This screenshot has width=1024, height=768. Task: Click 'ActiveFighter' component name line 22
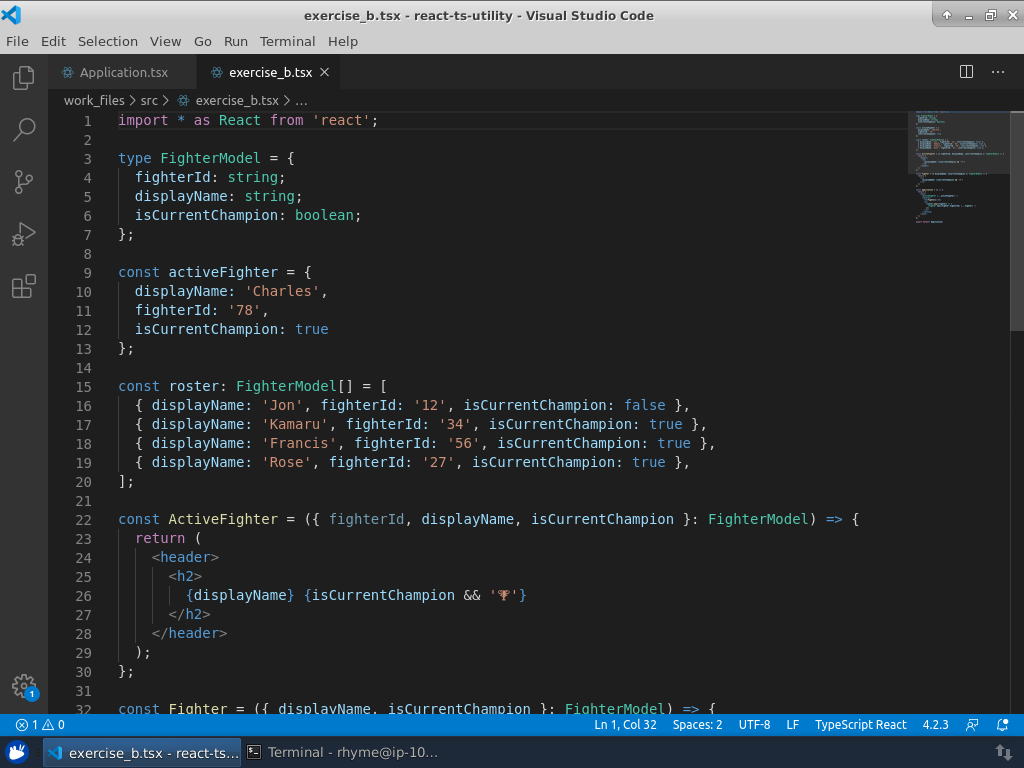coord(223,519)
